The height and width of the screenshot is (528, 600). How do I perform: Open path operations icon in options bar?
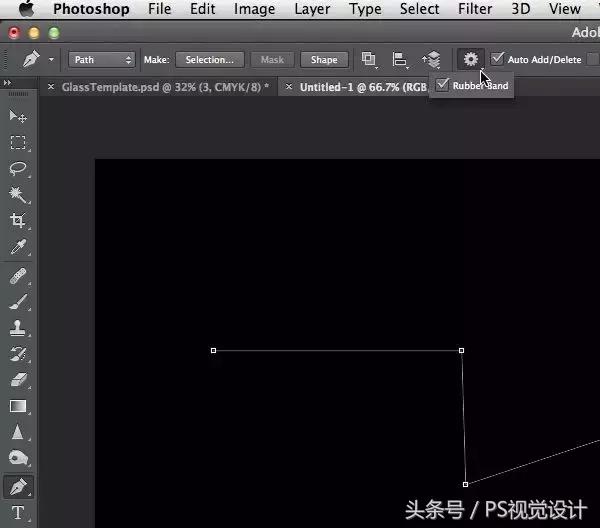coord(369,60)
